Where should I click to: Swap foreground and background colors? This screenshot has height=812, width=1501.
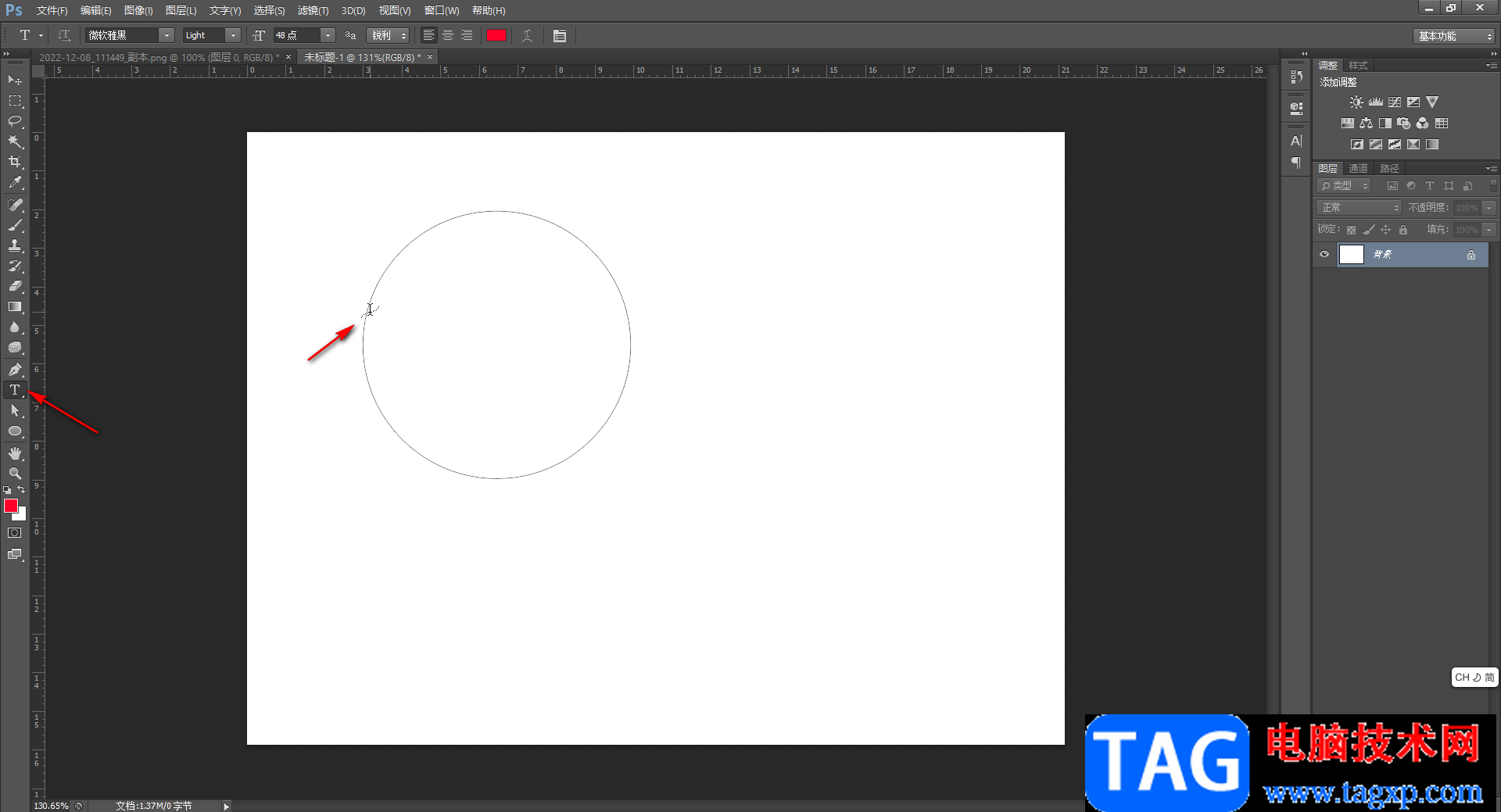tap(21, 490)
